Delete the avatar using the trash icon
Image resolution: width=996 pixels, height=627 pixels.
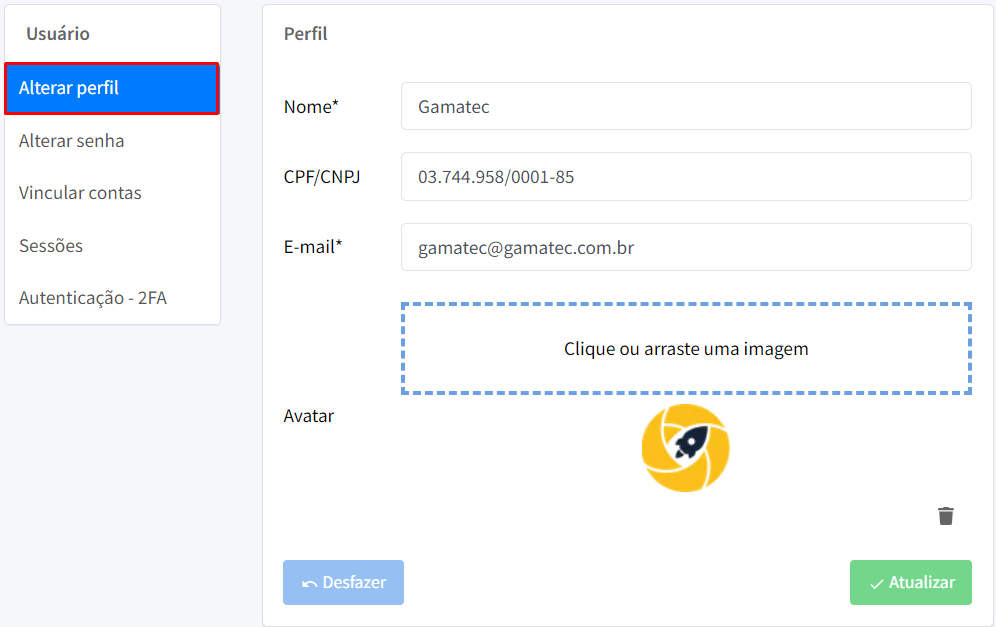coord(945,516)
